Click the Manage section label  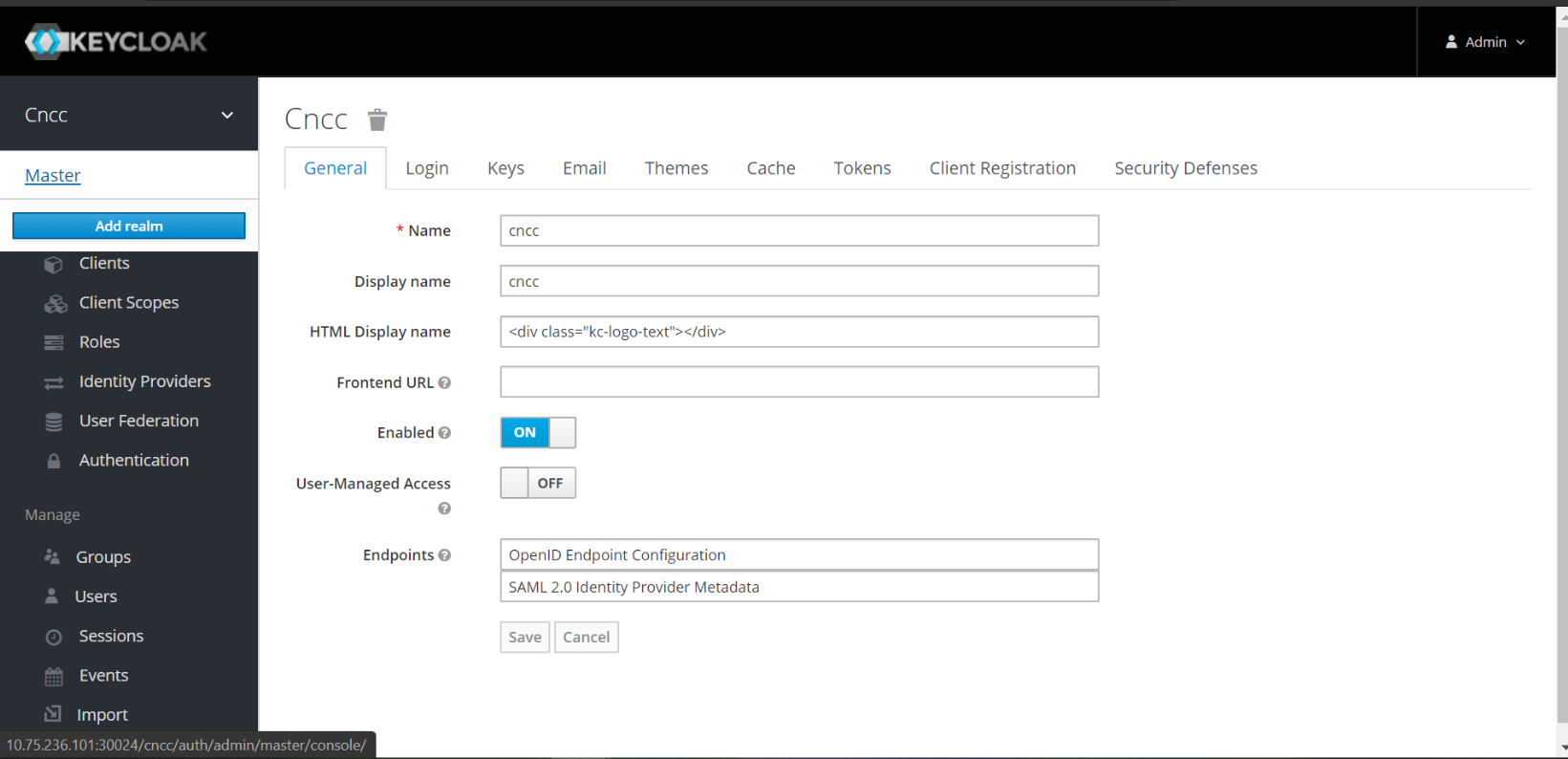click(53, 515)
